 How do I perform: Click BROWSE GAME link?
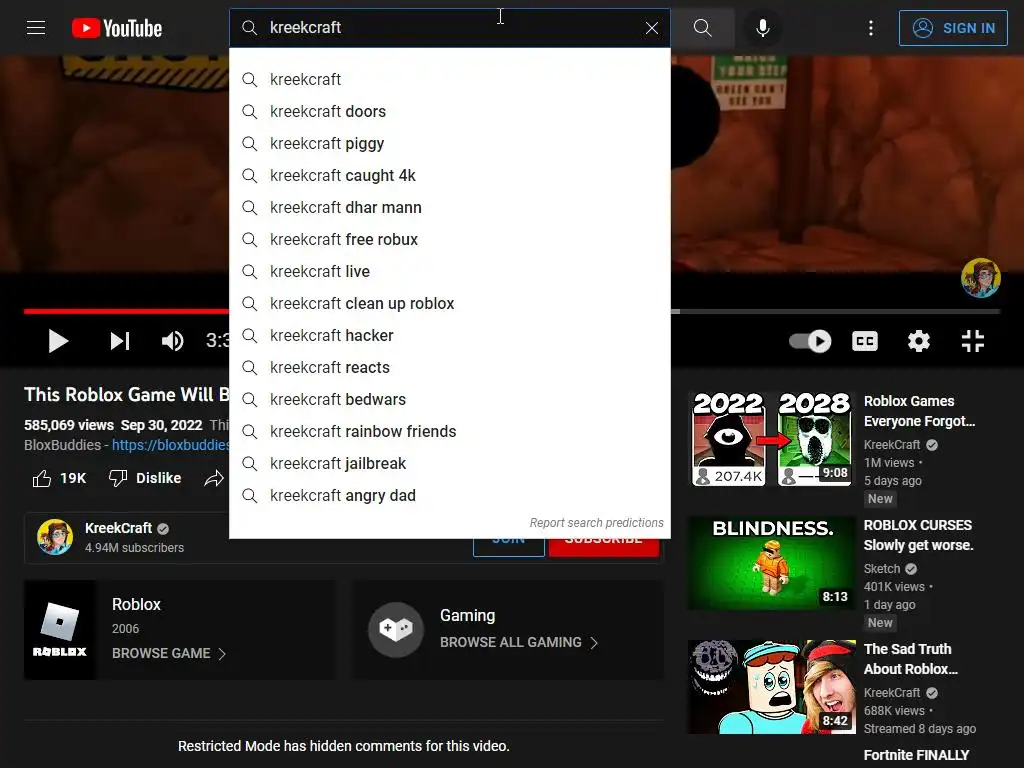(161, 654)
